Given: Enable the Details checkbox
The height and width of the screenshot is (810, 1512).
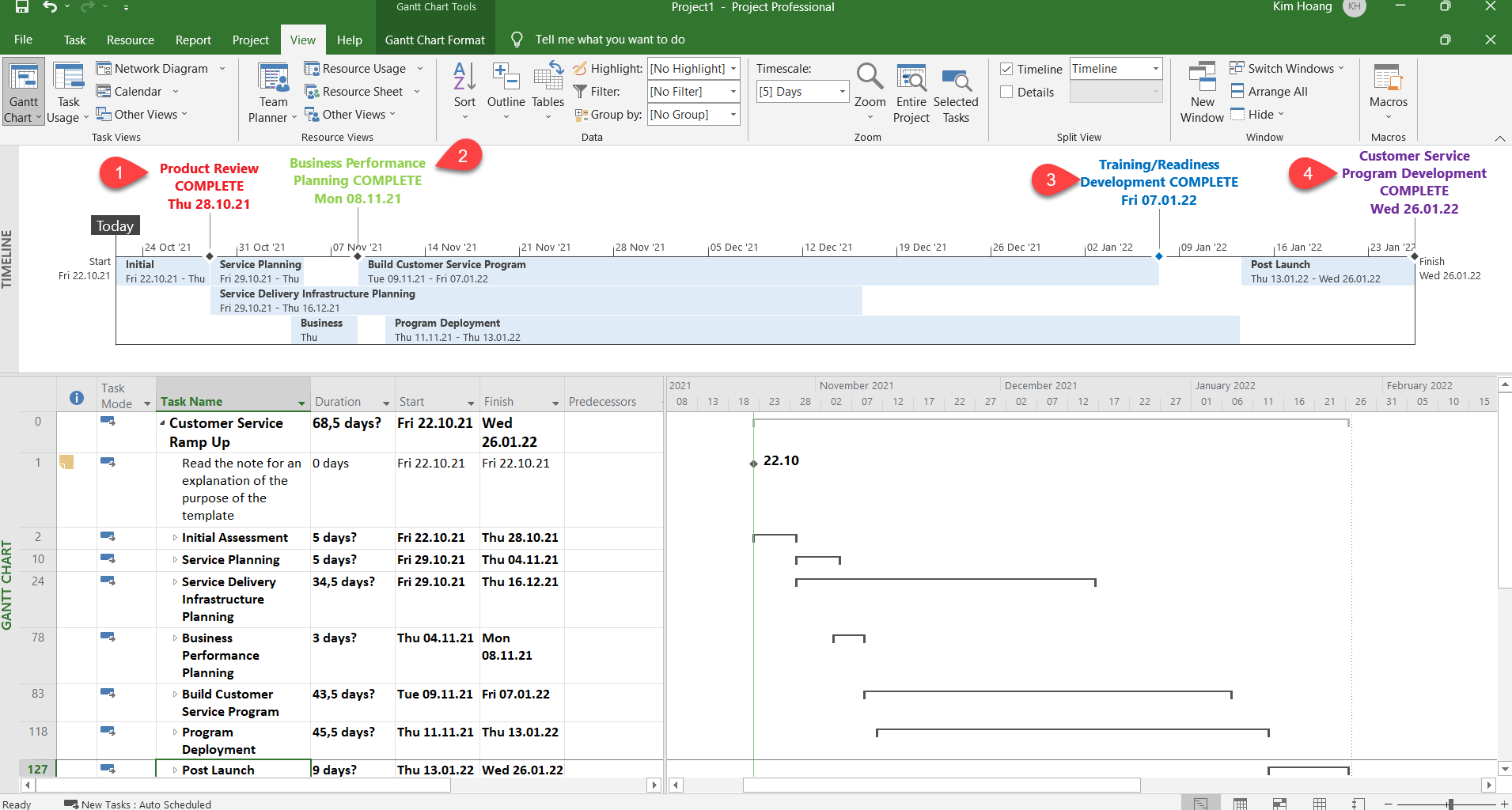Looking at the screenshot, I should 1006,93.
